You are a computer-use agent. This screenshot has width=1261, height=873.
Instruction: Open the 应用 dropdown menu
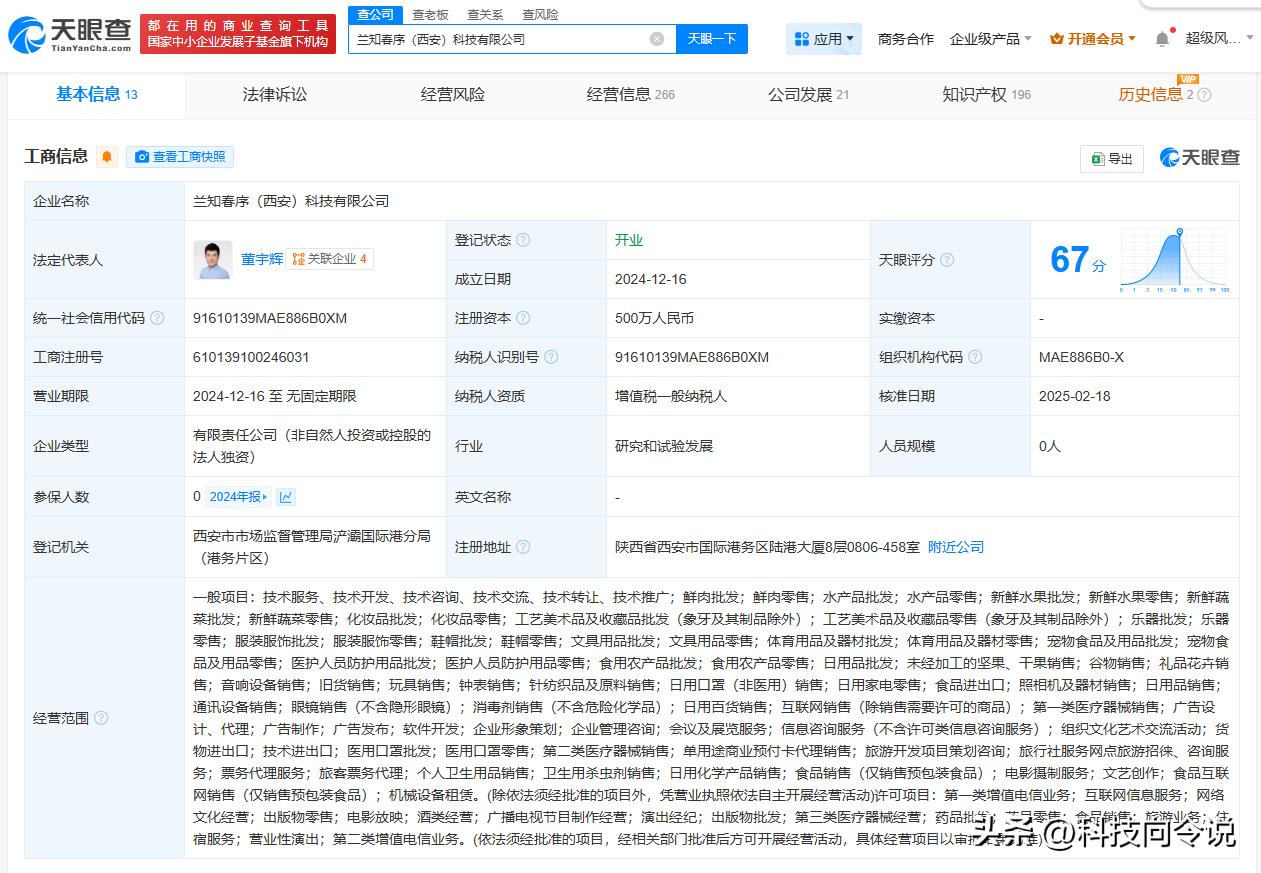[x=824, y=39]
